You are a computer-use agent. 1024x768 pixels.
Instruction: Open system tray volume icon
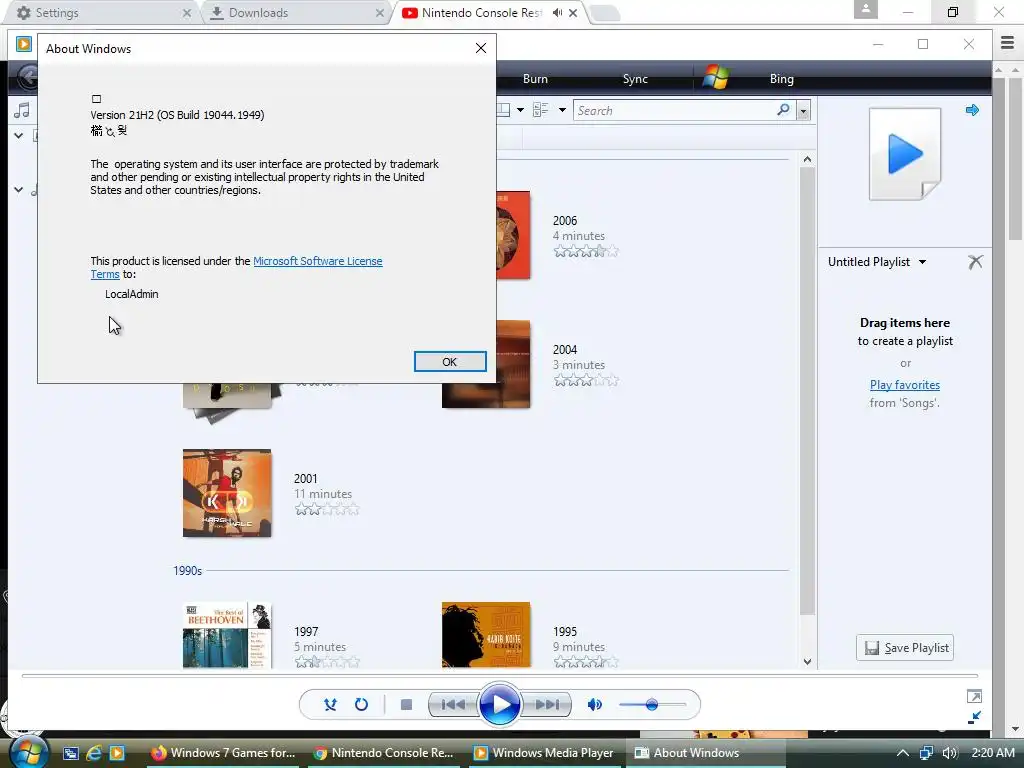click(950, 754)
